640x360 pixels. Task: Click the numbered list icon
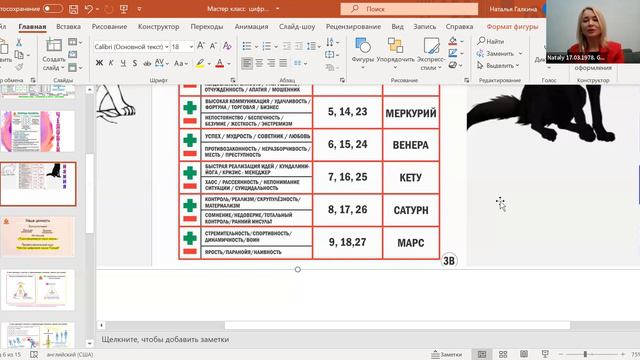pos(267,46)
